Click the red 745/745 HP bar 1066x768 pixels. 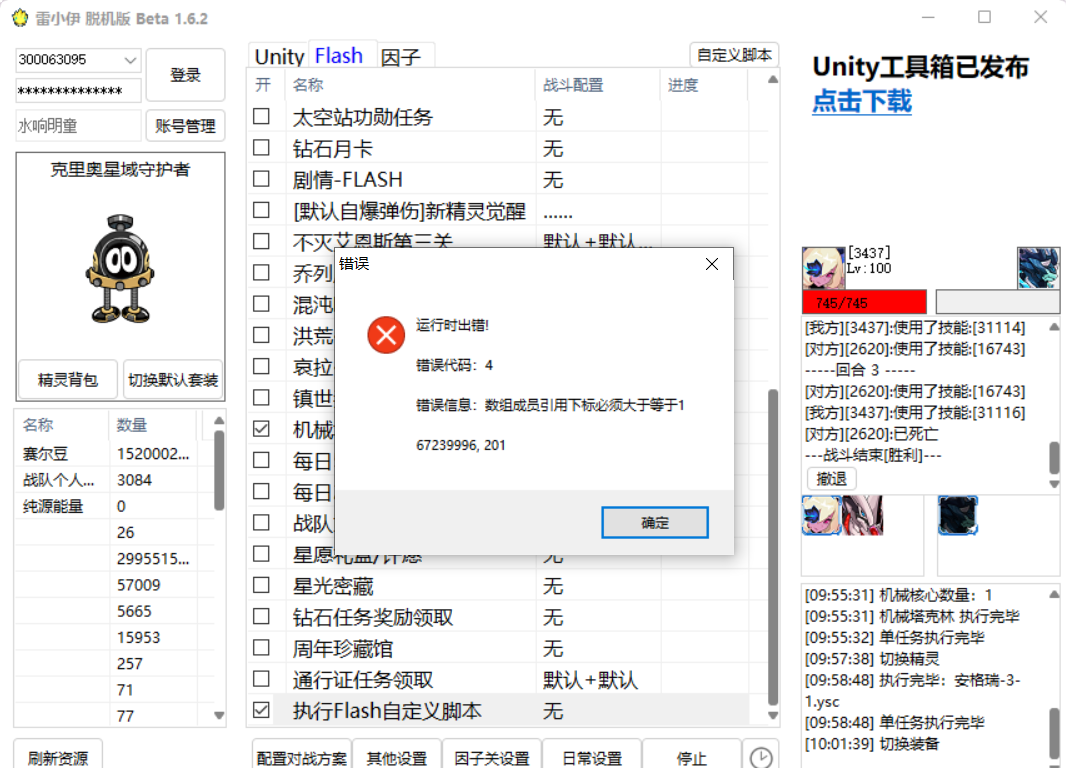(862, 301)
